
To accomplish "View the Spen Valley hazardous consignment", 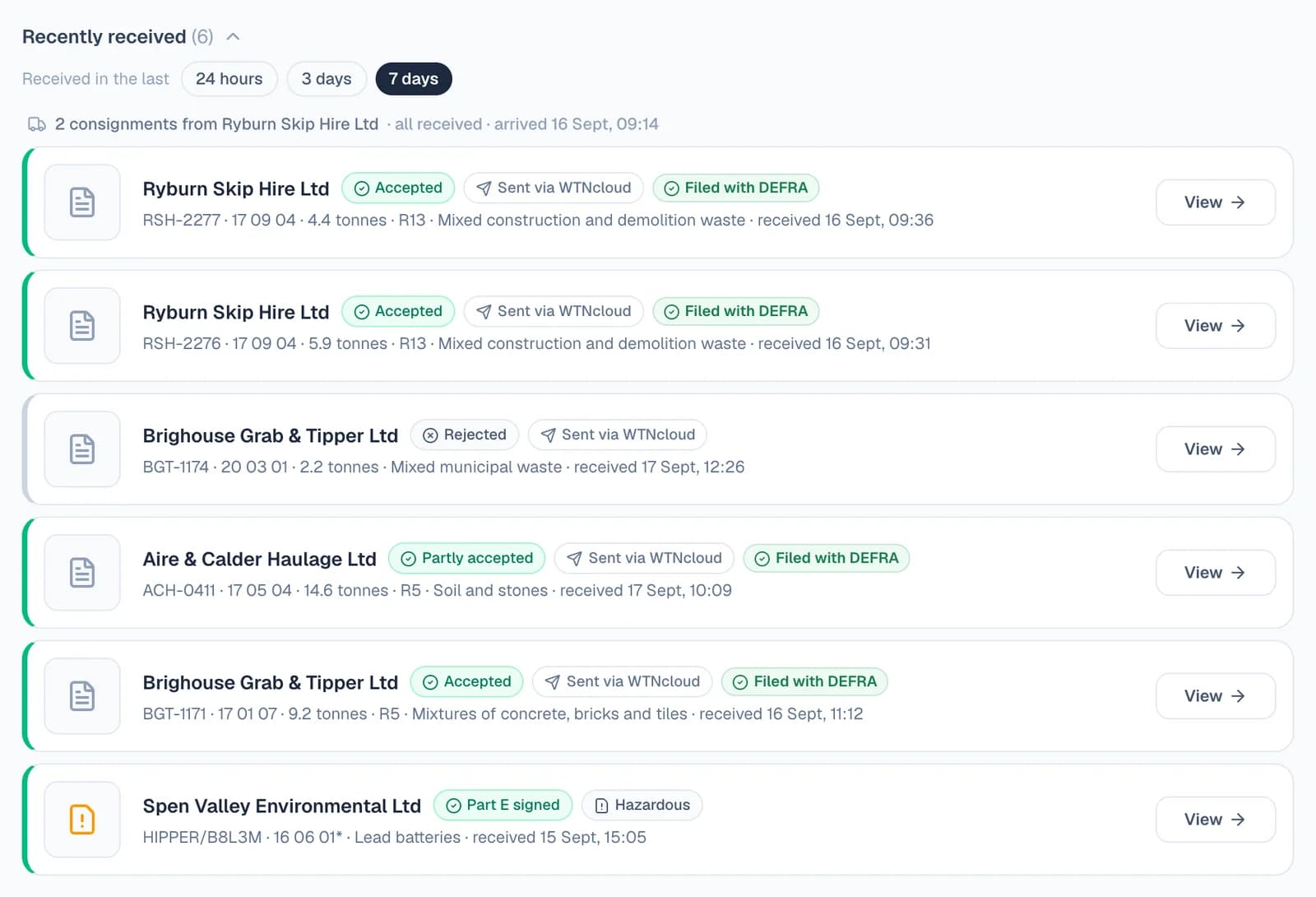I will tap(1216, 820).
